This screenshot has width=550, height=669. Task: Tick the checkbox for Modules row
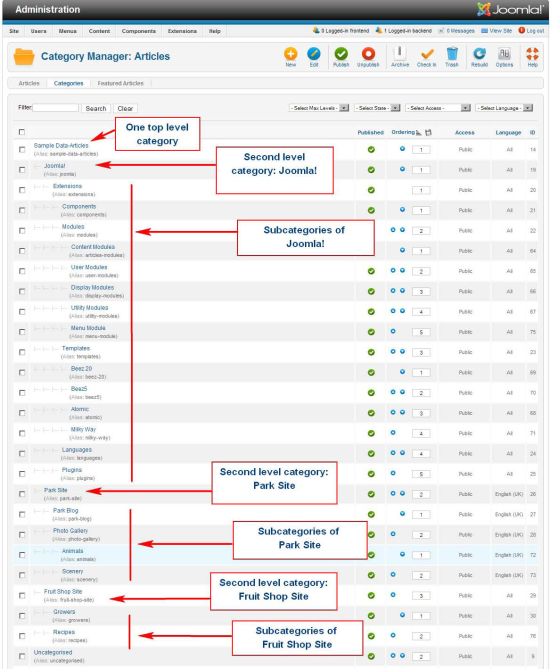click(22, 230)
